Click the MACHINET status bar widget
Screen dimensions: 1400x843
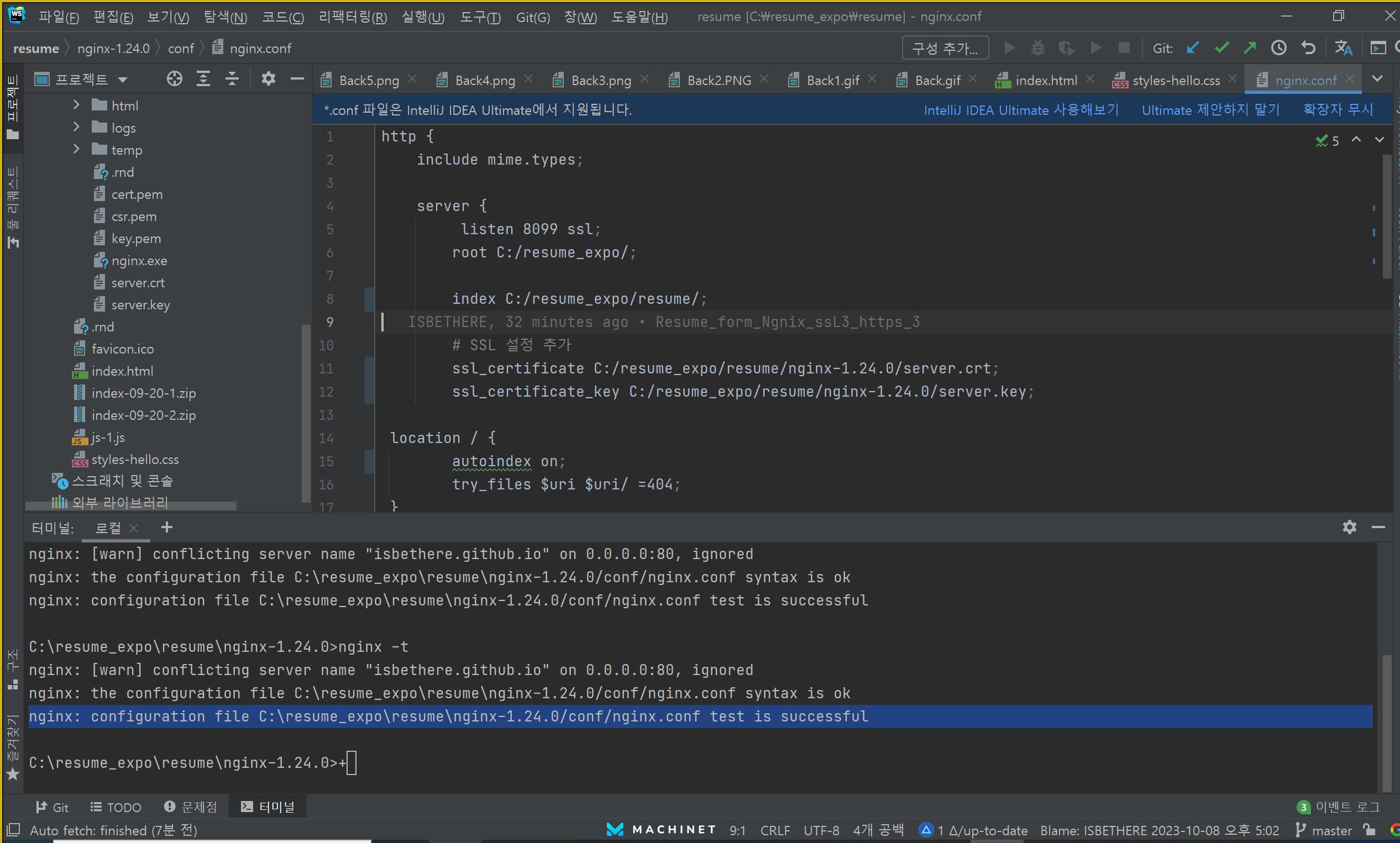pos(661,830)
